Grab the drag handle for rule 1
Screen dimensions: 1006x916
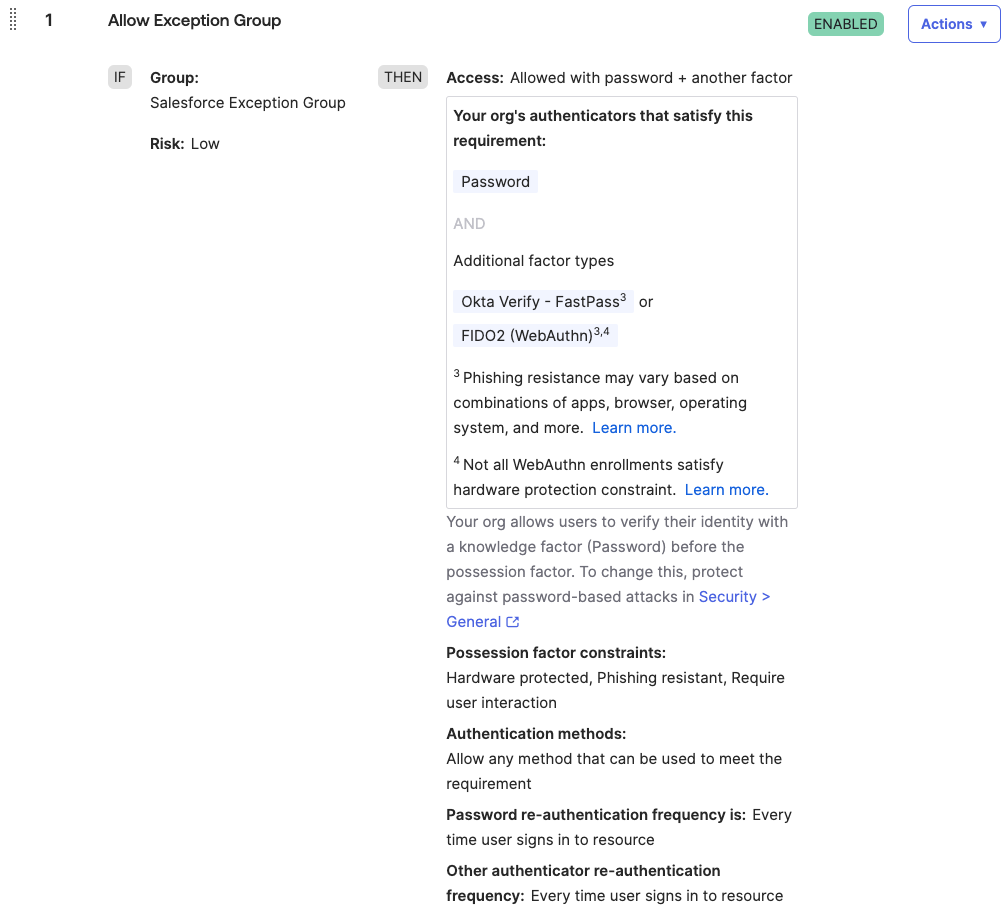[13, 20]
